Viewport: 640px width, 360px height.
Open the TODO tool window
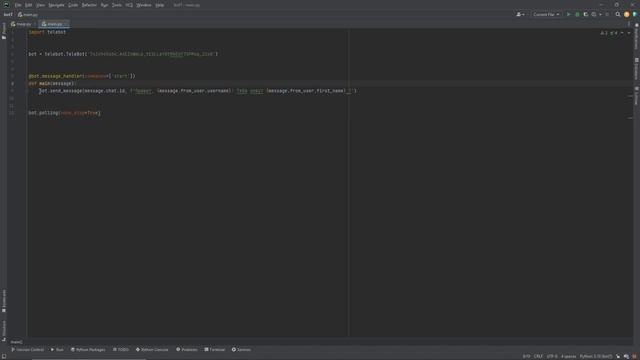tap(121, 350)
